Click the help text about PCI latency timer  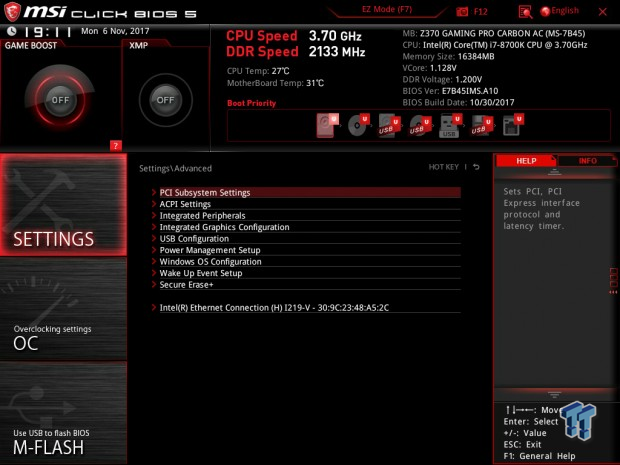pyautogui.click(x=541, y=208)
